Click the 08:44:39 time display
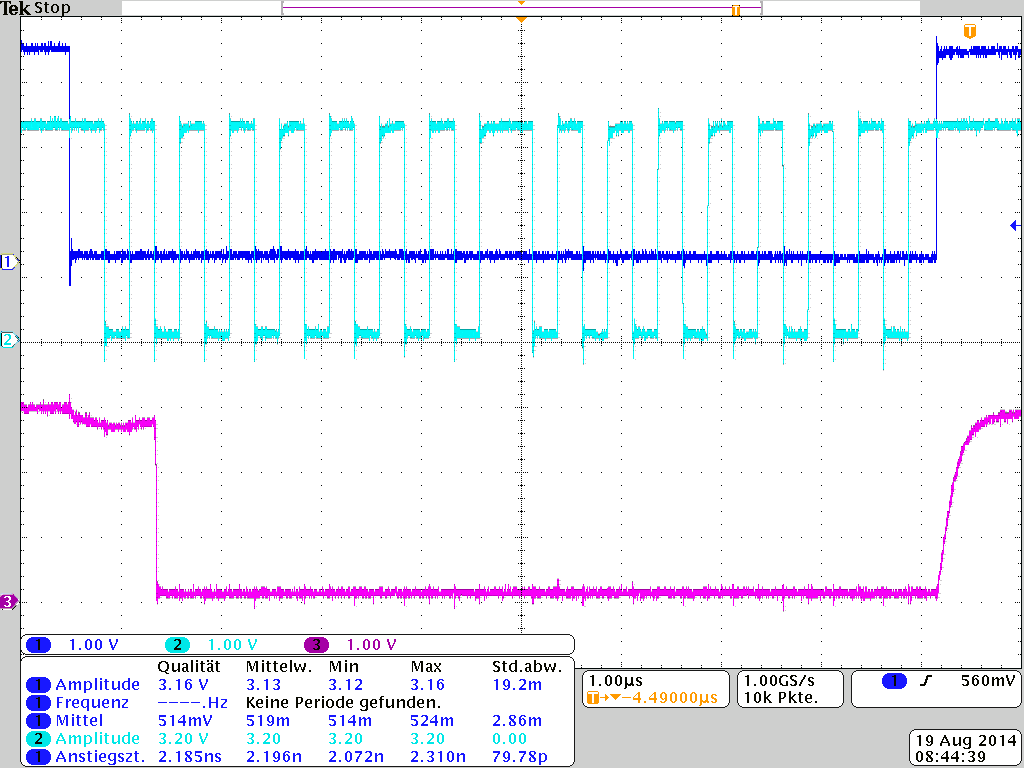Viewport: 1024px width, 768px height. click(950, 757)
